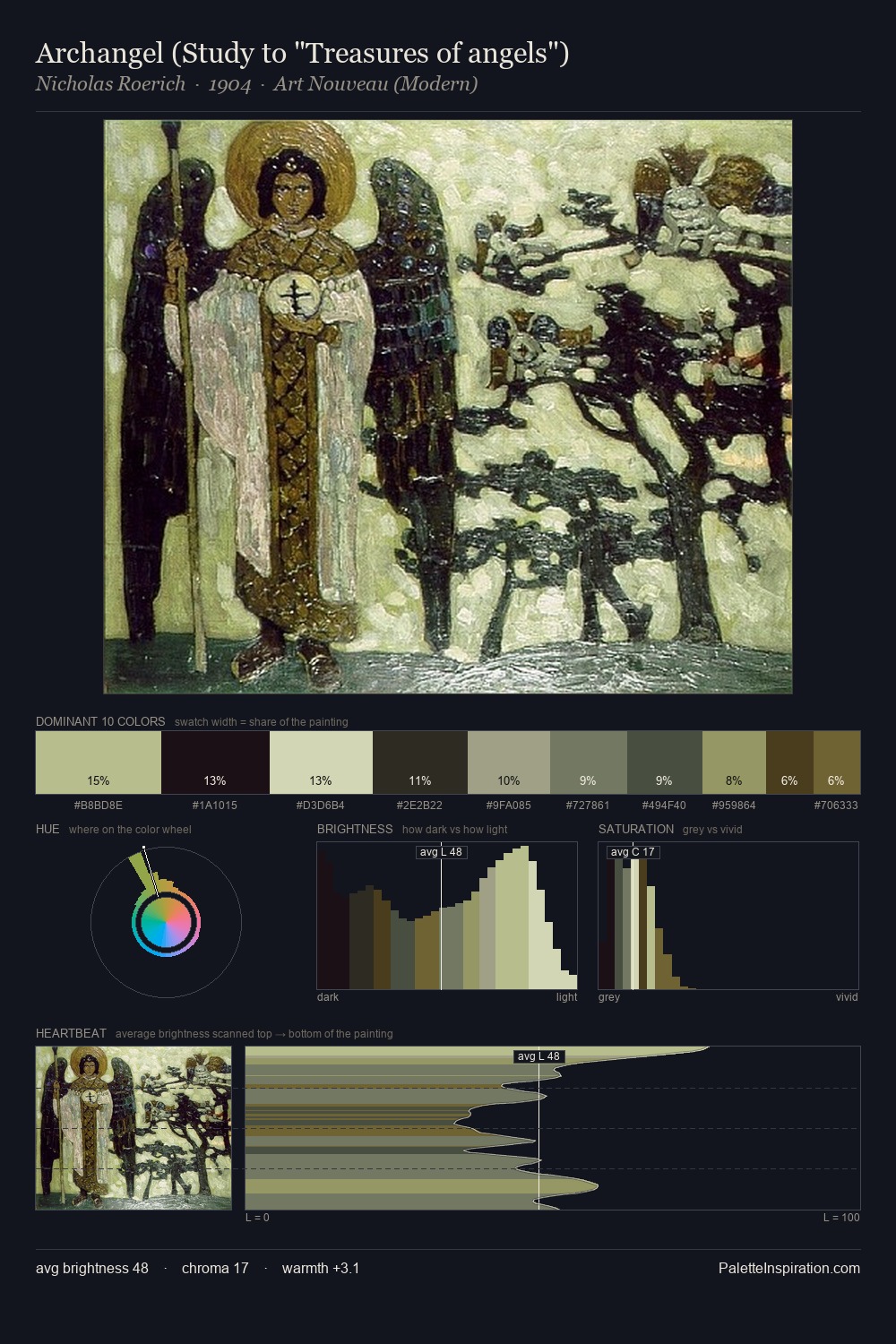Click the HEARTBEAT section label
896x1344 pixels.
click(71, 1033)
